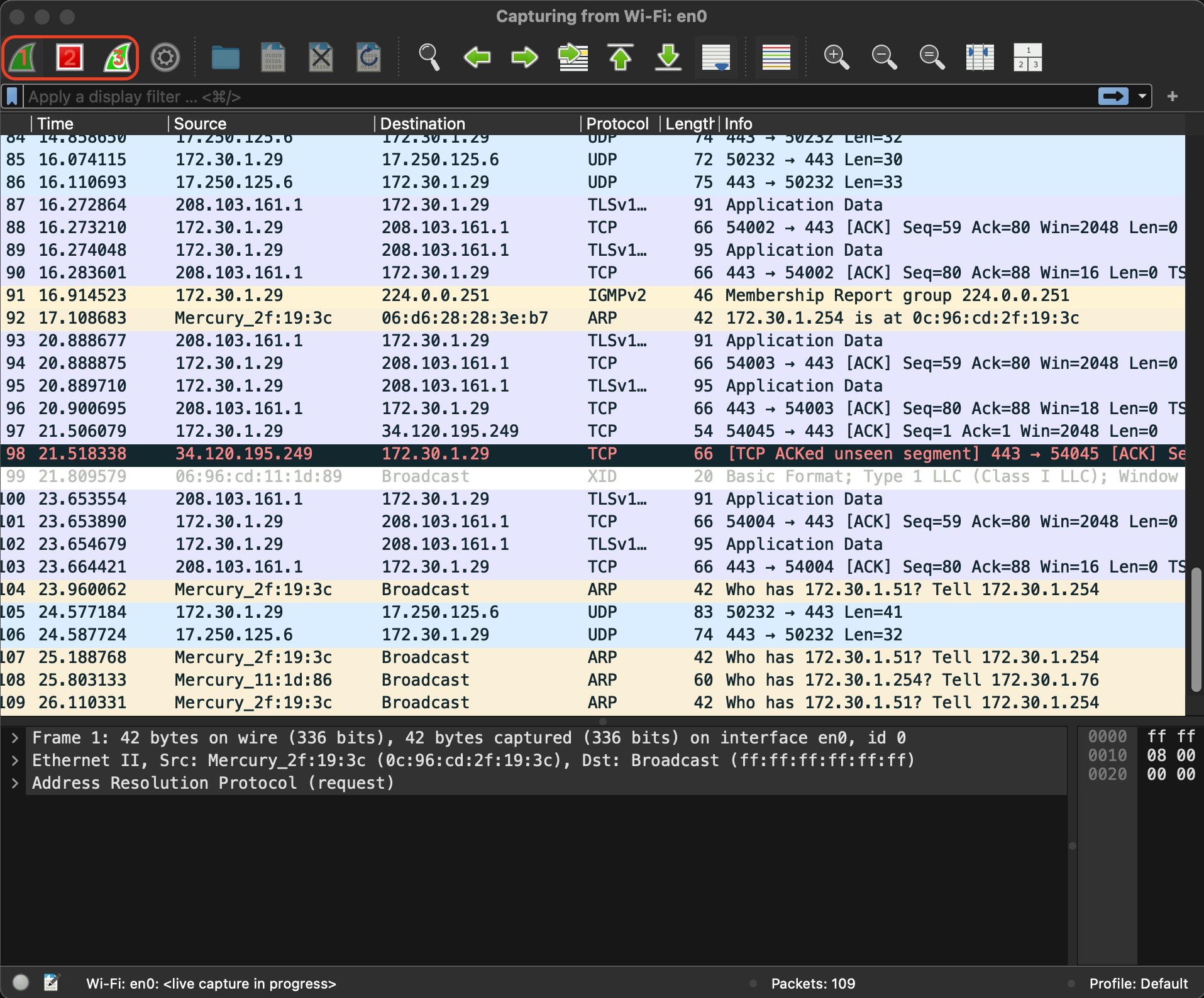The height and width of the screenshot is (998, 1204).
Task: Click the packet list vertical scrollbar
Action: click(1196, 628)
